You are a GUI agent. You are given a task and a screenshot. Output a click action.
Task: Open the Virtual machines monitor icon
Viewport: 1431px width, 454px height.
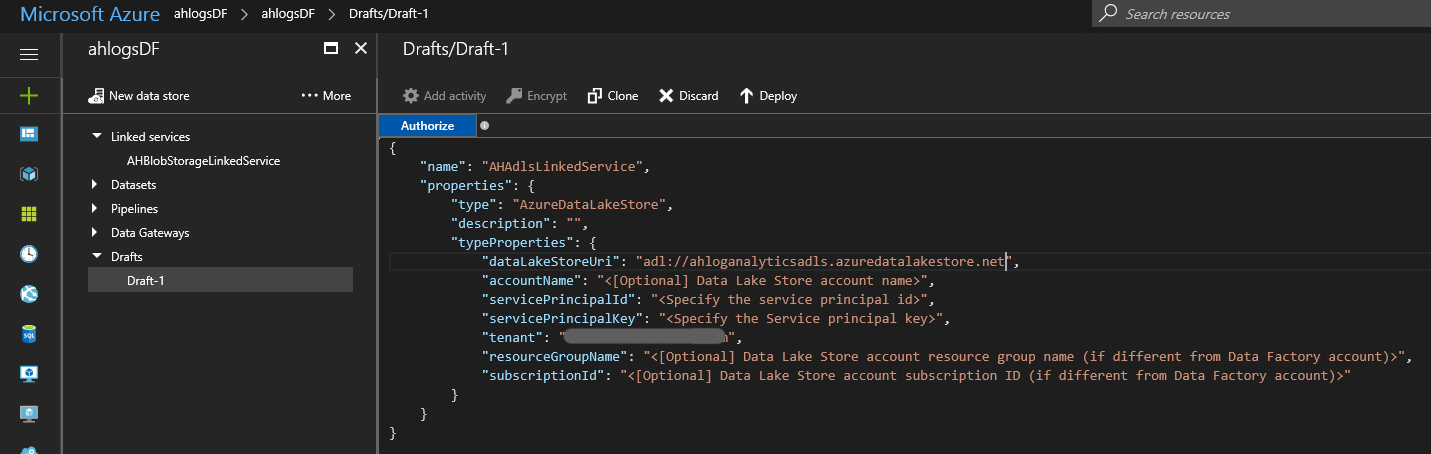tap(29, 414)
